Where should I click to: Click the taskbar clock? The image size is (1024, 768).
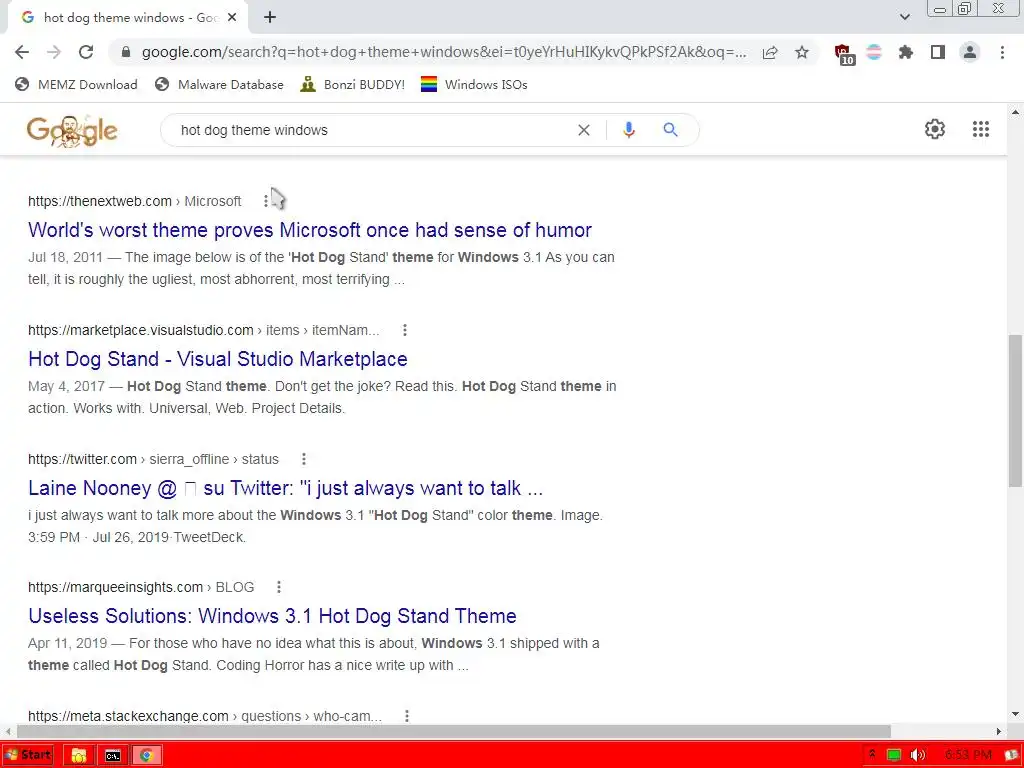pyautogui.click(x=968, y=756)
